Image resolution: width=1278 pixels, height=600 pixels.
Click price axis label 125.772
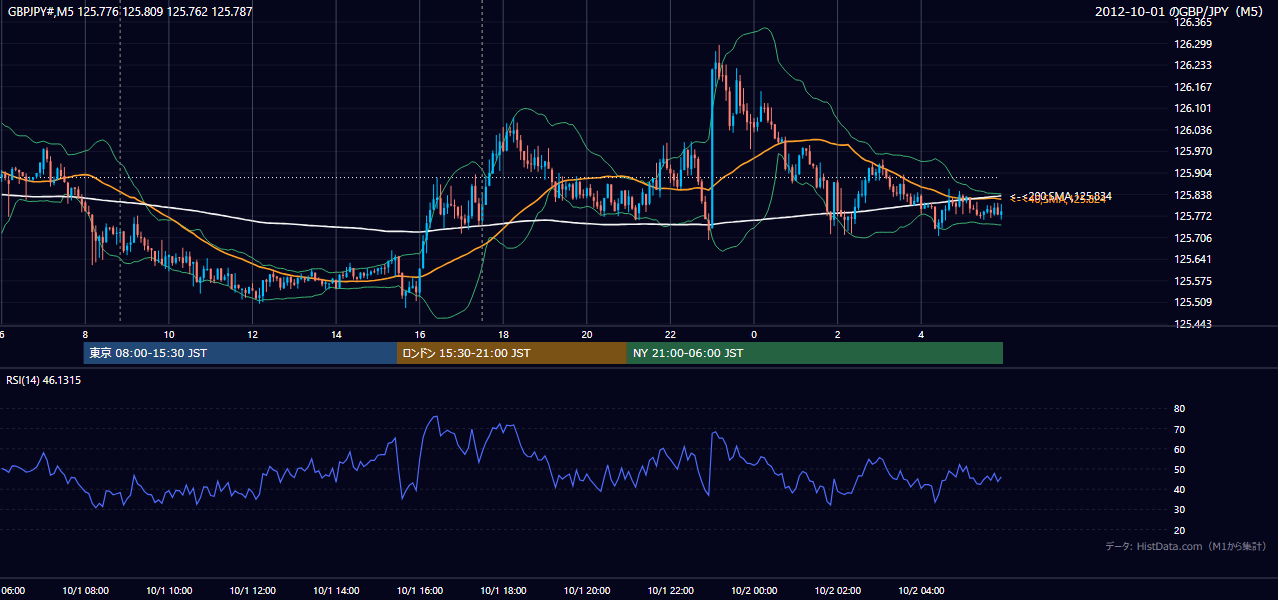pos(1192,217)
